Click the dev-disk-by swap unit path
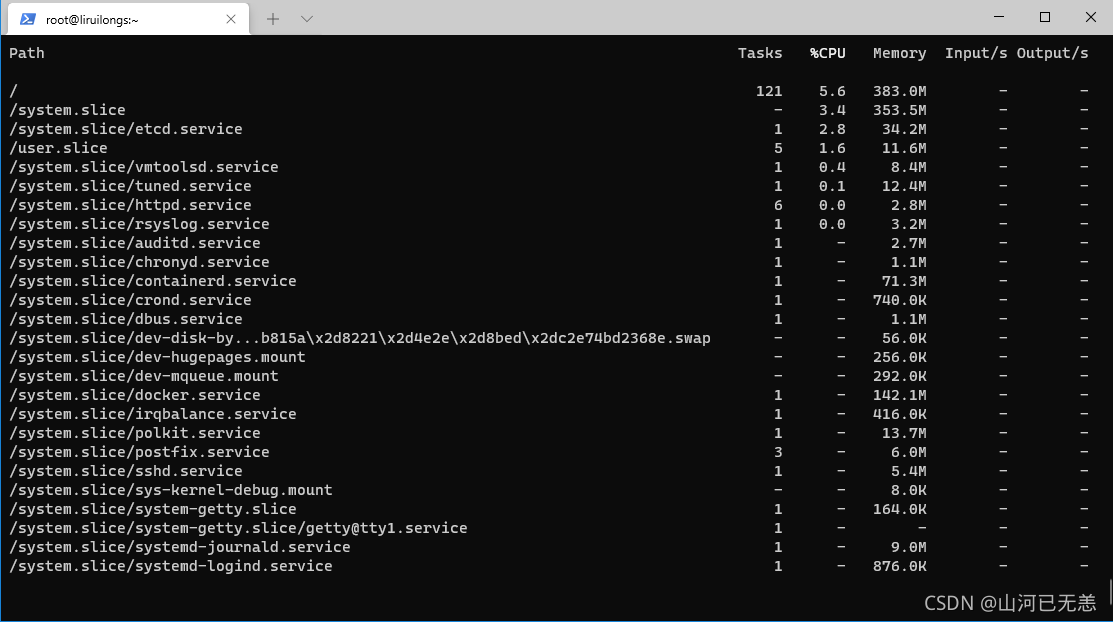Screen dimensions: 1113x622 tap(360, 339)
